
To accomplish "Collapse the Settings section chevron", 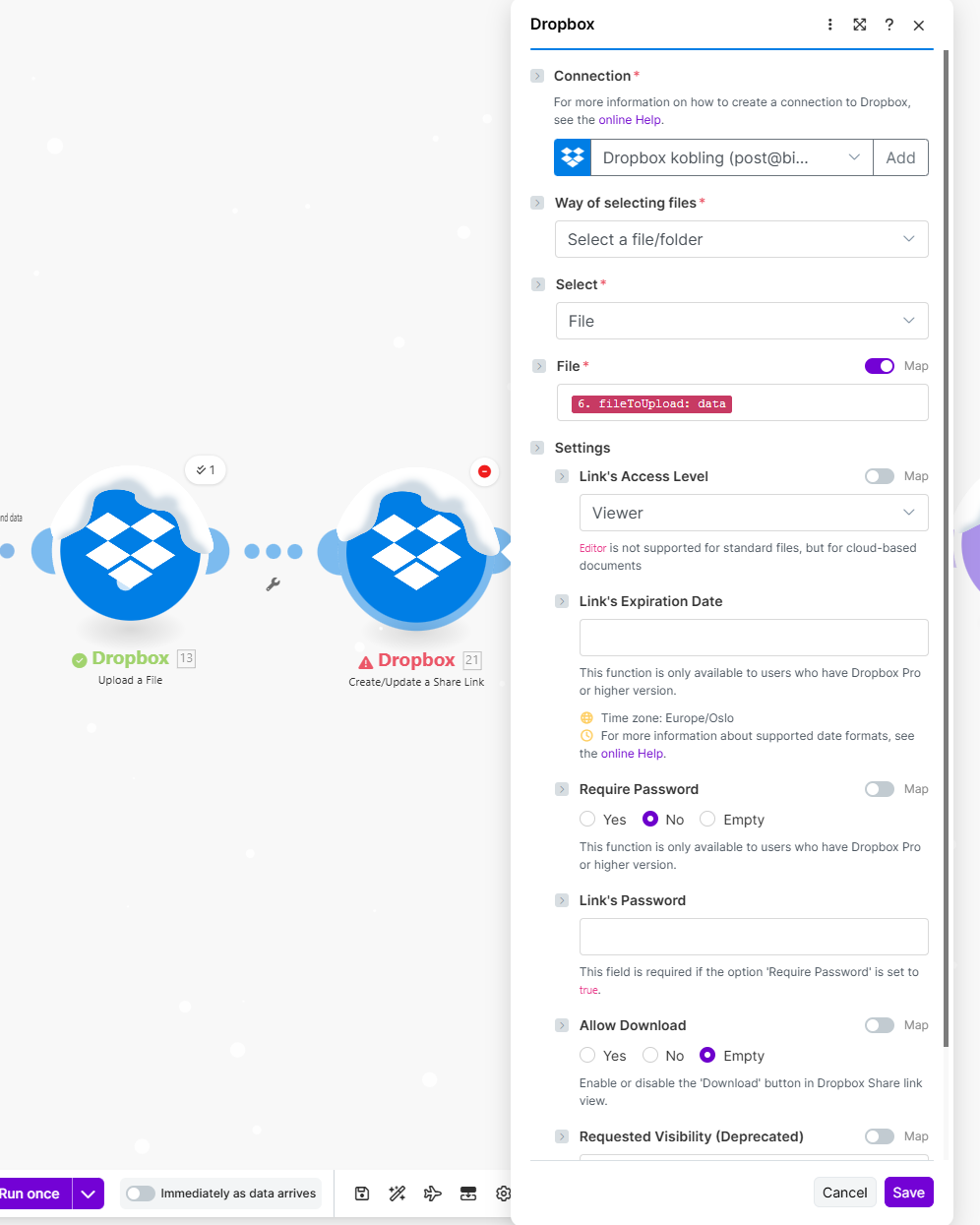I will 537,448.
